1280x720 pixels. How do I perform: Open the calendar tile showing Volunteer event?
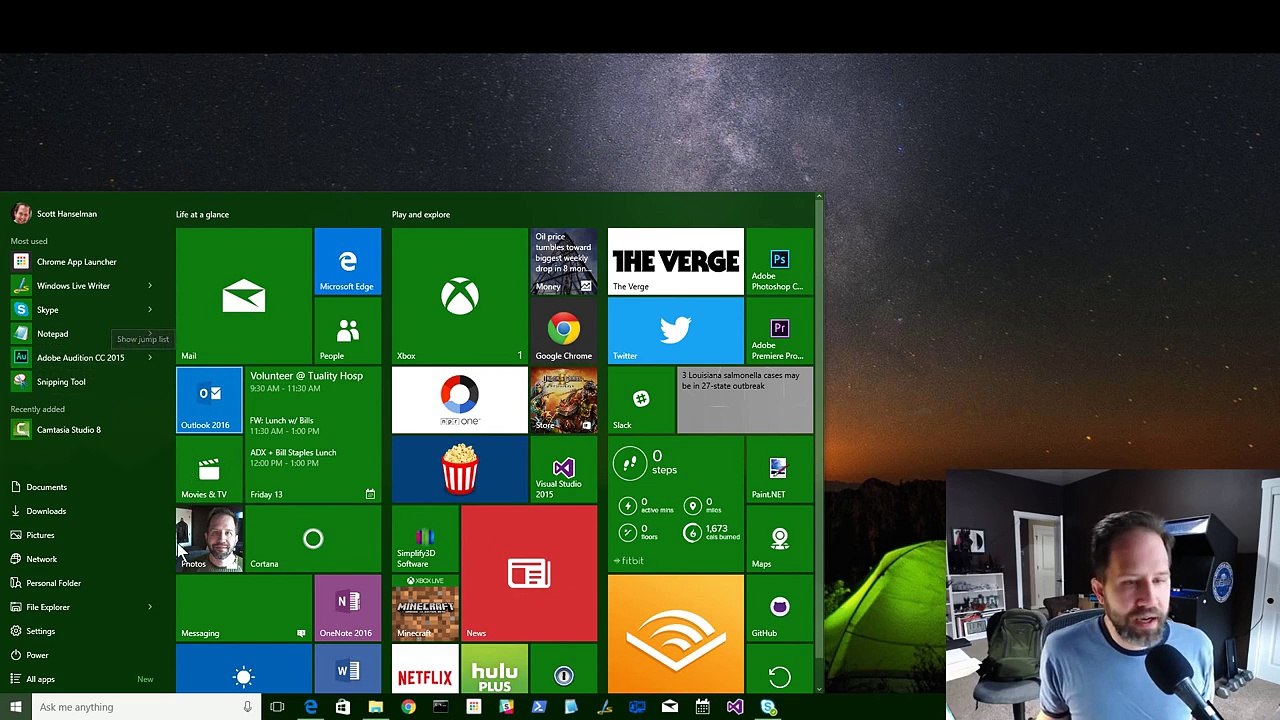[x=313, y=435]
